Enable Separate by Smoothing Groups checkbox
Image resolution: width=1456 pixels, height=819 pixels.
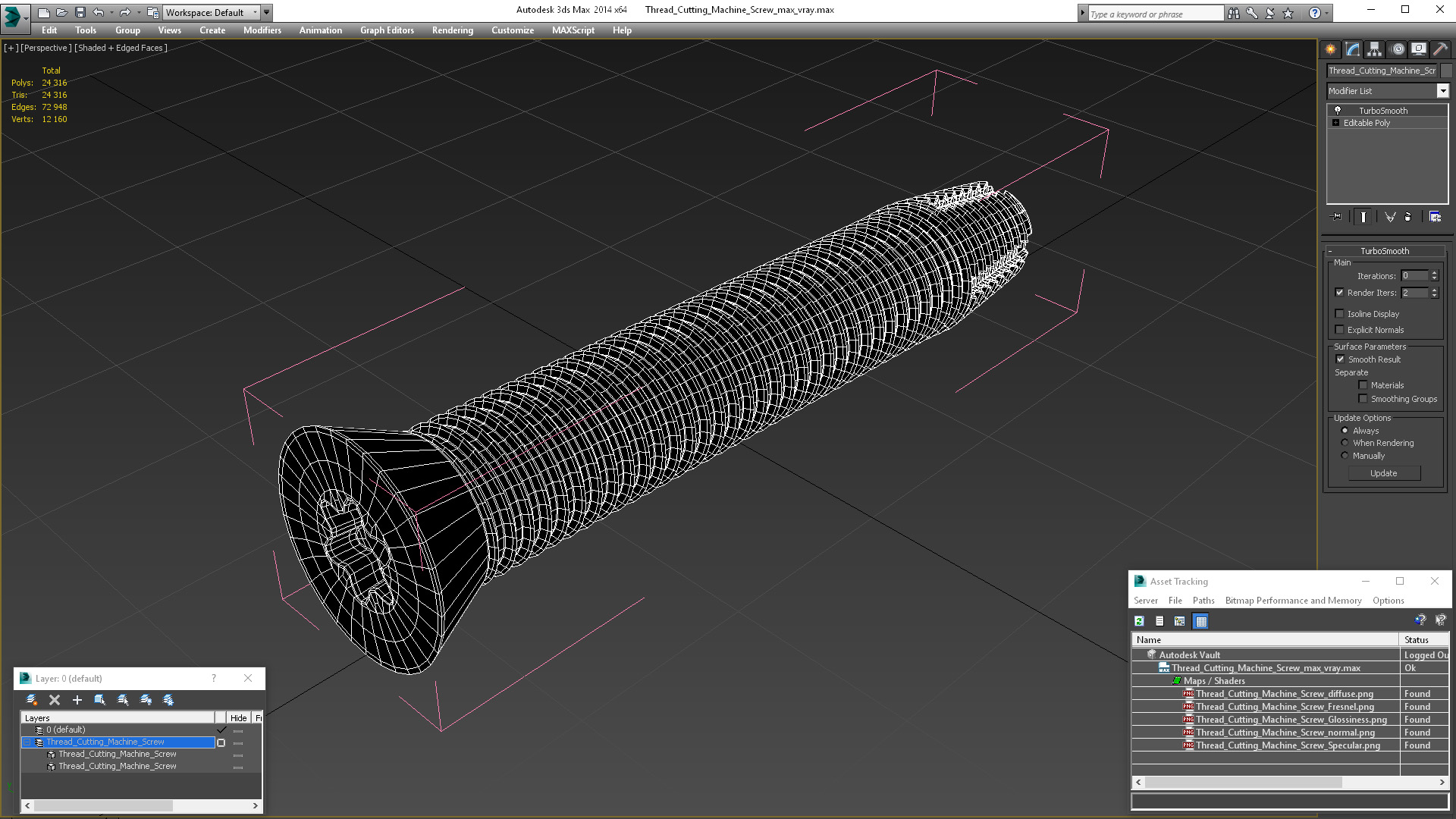coord(1363,399)
